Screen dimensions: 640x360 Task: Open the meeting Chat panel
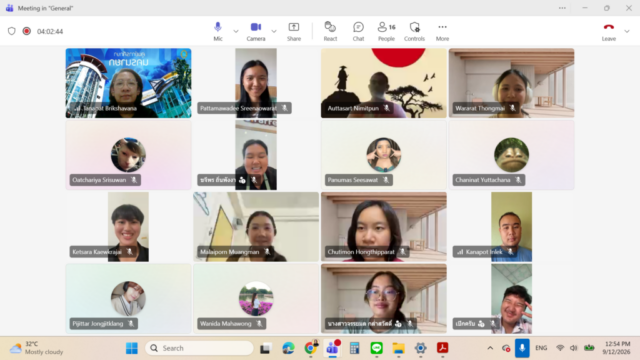(x=358, y=31)
